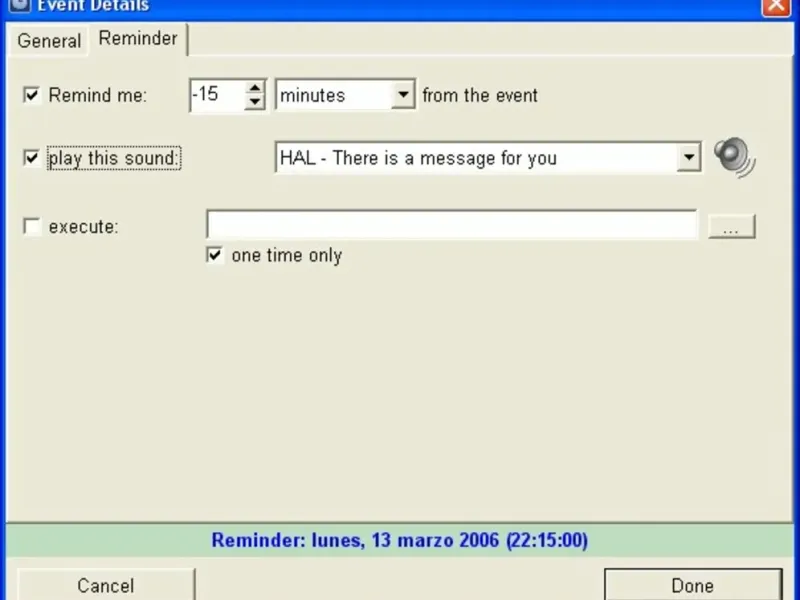
Task: Uncheck the Remind me checkbox
Action: (x=32, y=95)
